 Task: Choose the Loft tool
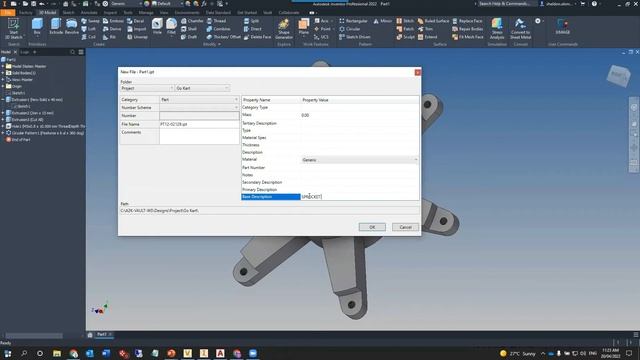[x=89, y=29]
